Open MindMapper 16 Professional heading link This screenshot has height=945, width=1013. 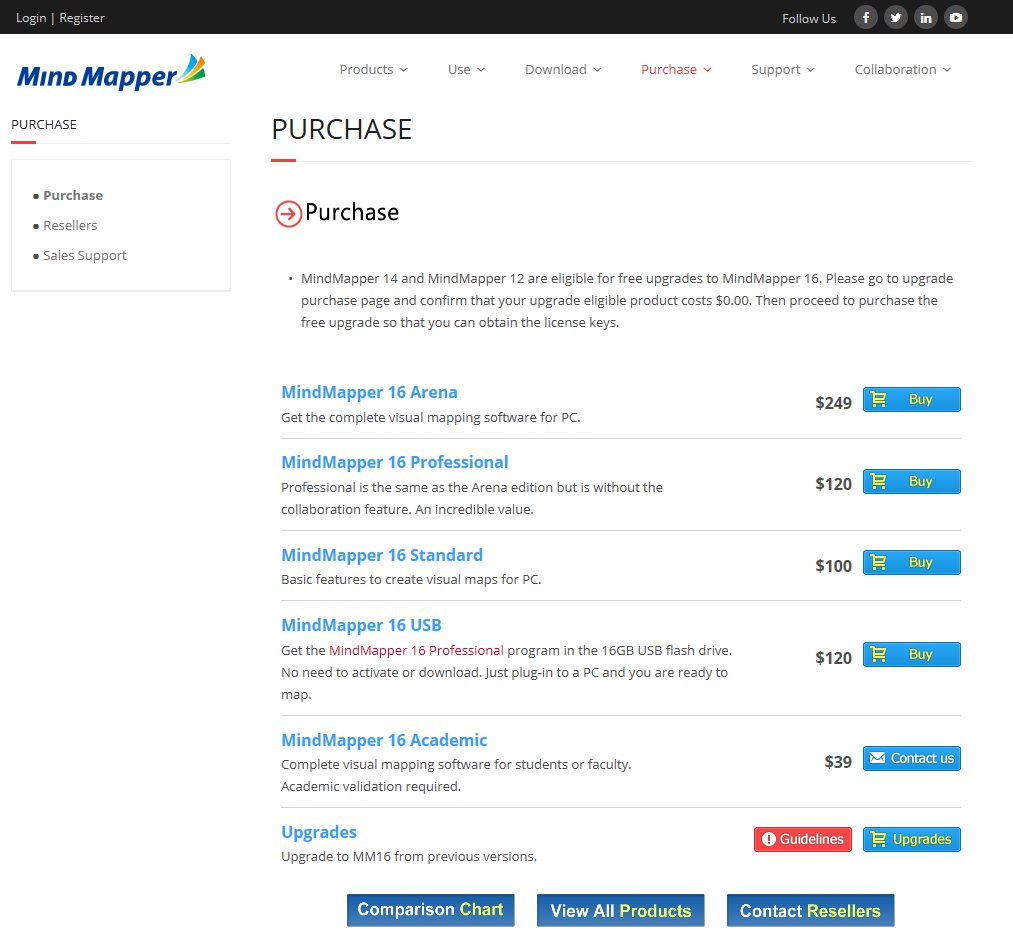395,462
